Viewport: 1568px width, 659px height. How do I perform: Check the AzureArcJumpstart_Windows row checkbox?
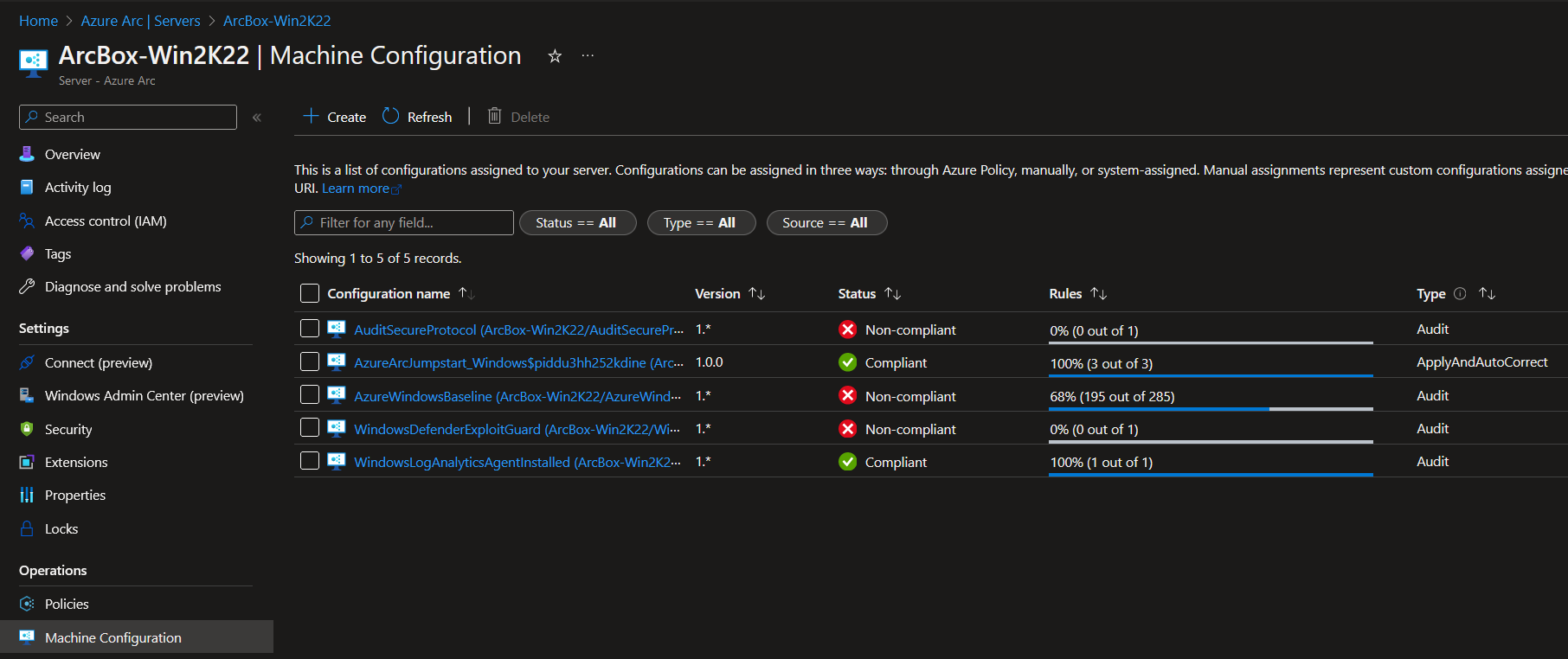pos(310,361)
